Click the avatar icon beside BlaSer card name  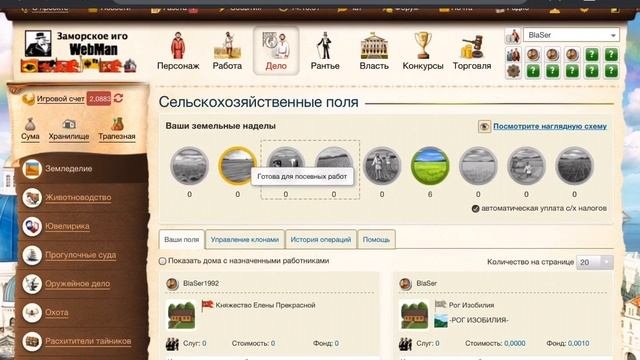[405, 284]
